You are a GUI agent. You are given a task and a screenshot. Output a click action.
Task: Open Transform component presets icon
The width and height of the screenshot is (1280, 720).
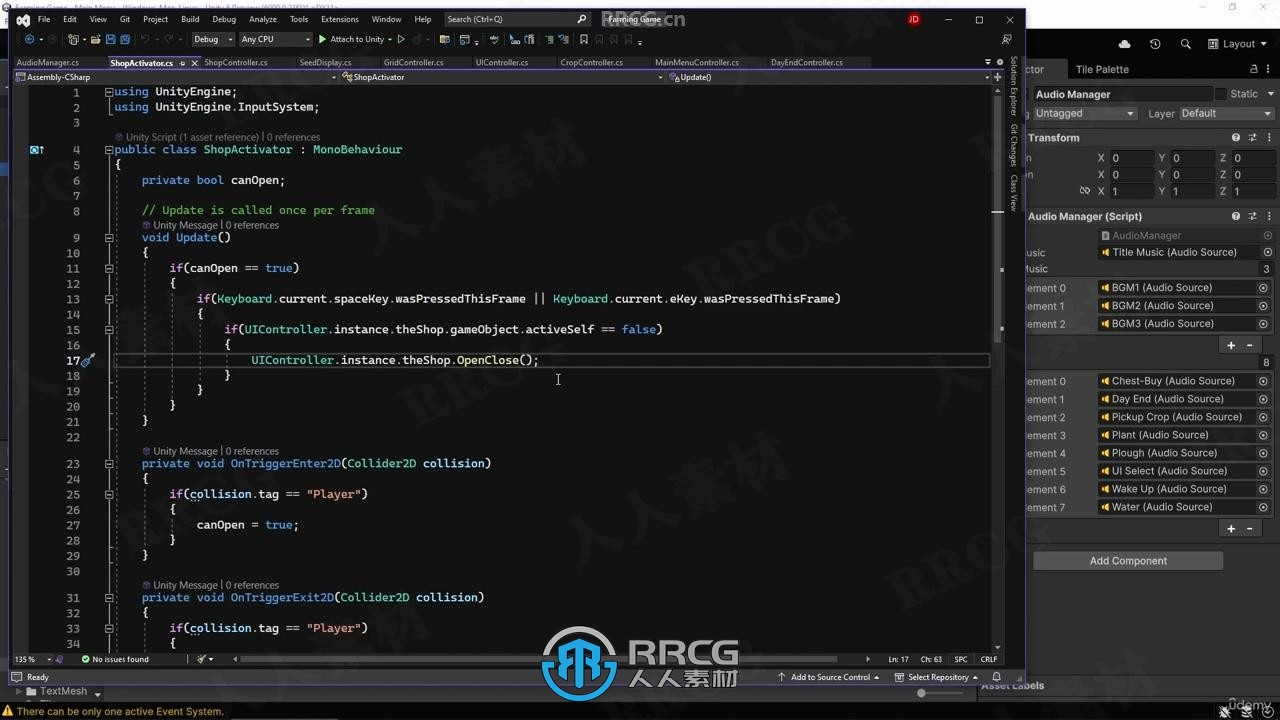[1252, 138]
